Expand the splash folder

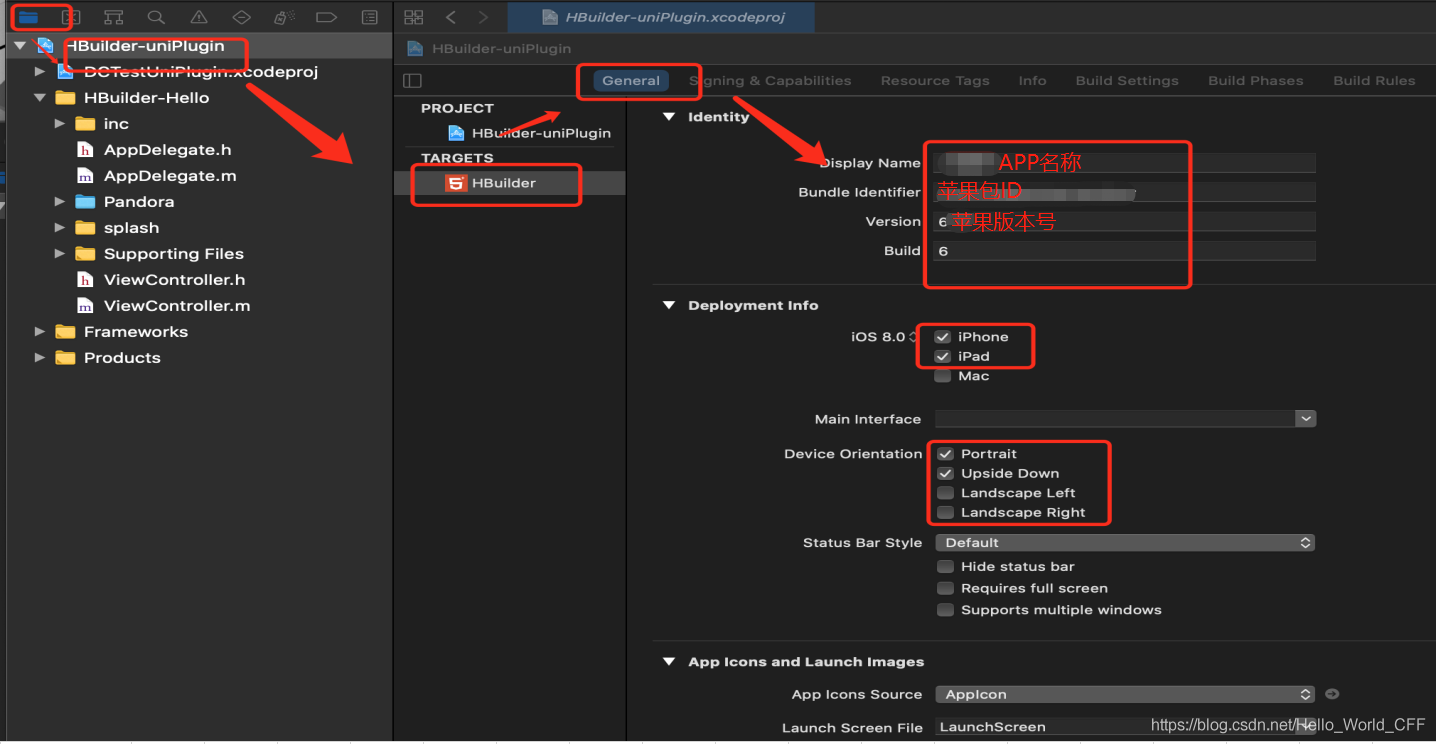coord(60,228)
